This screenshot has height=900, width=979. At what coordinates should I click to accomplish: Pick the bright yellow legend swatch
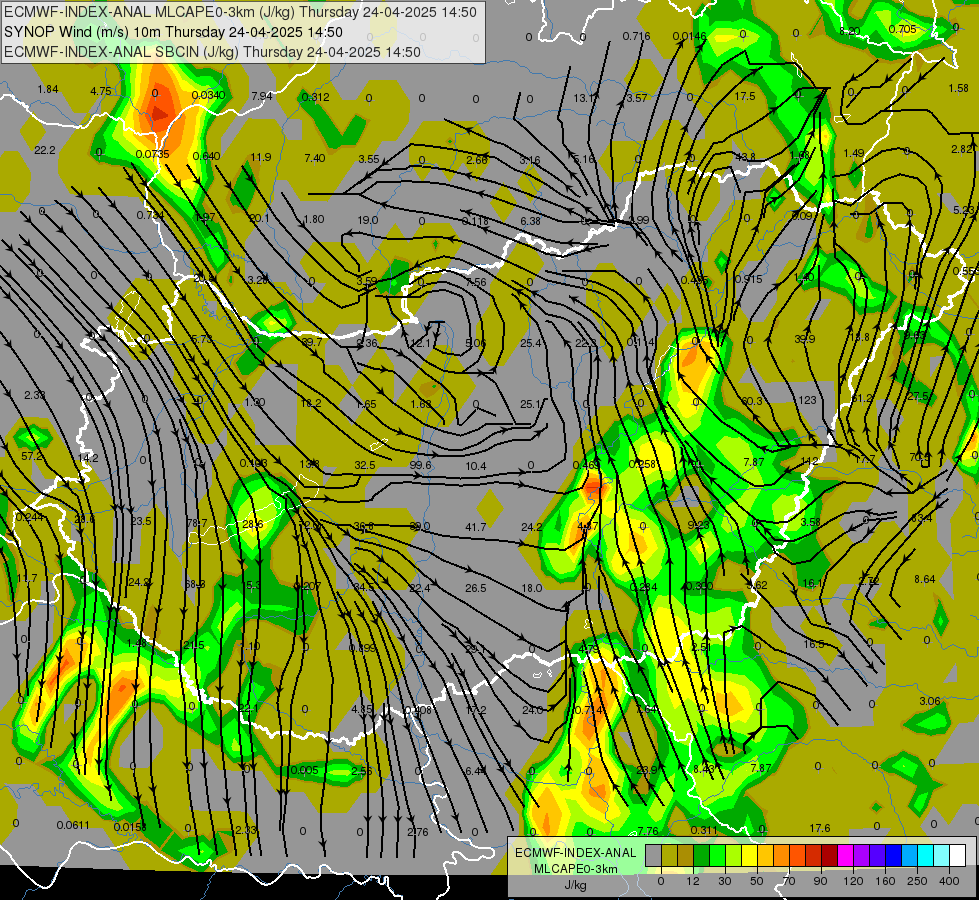[749, 855]
